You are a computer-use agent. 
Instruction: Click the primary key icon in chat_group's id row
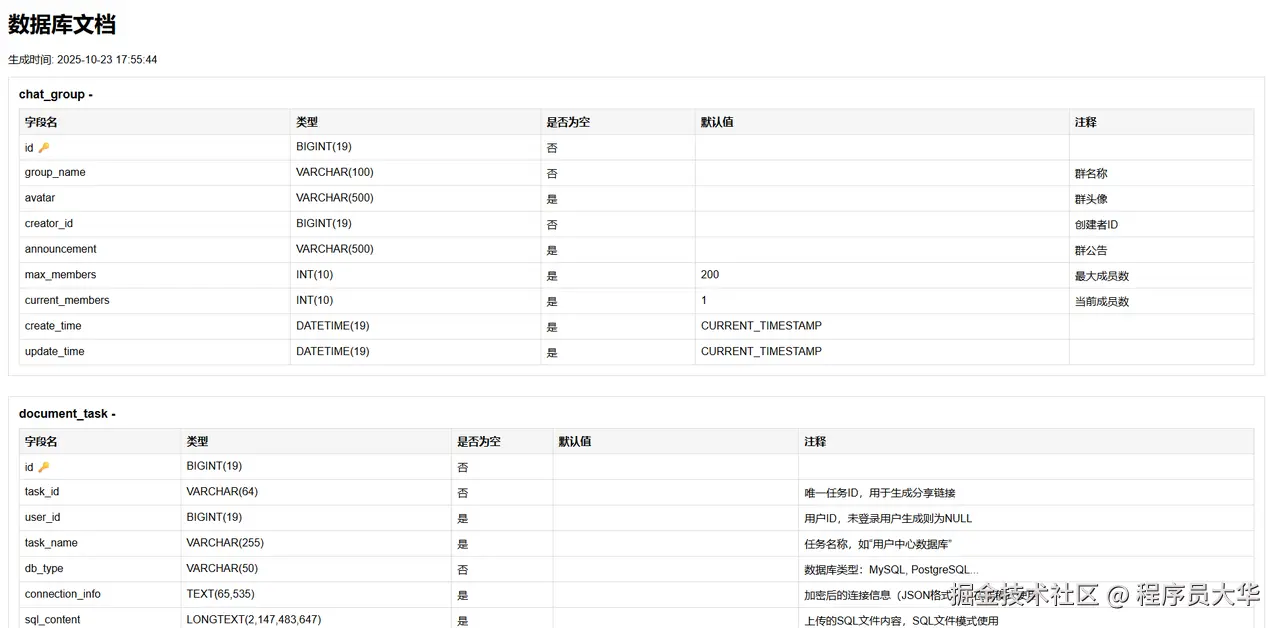43,148
